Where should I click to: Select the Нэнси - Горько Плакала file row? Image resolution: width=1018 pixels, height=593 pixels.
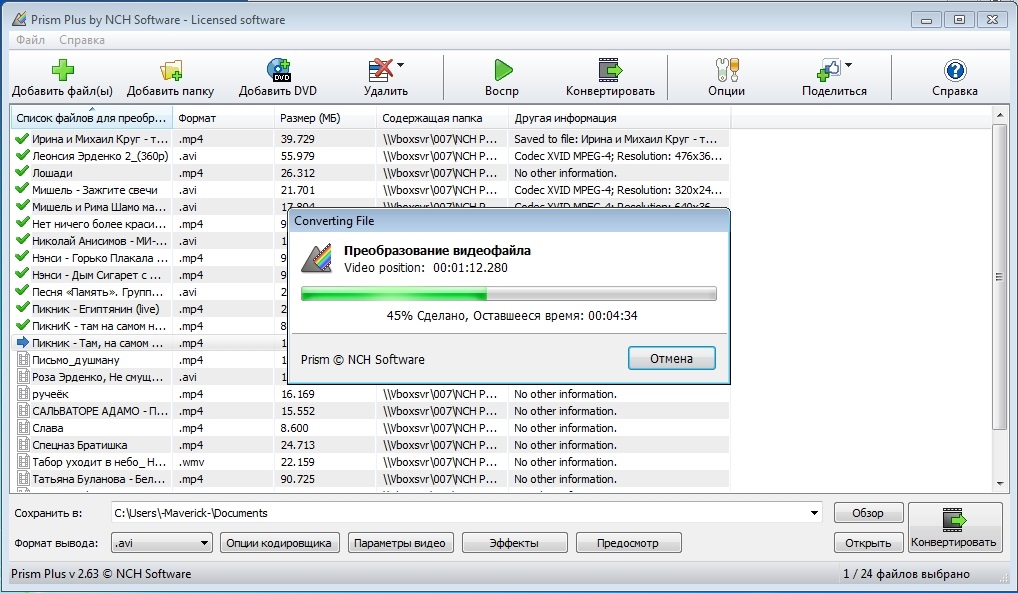[149, 258]
